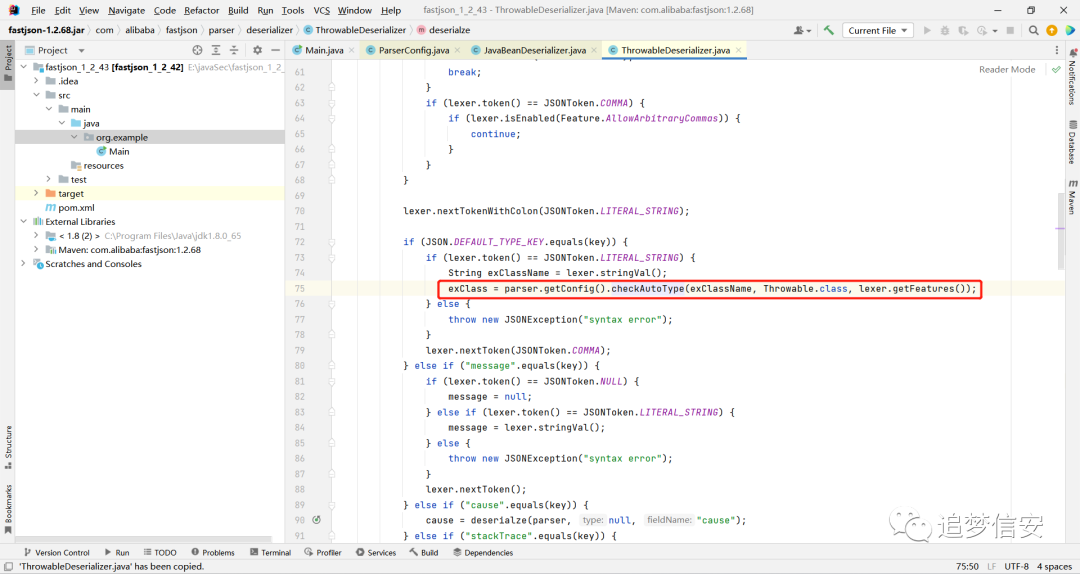Open Search Everywhere magnifier icon

[1033, 30]
